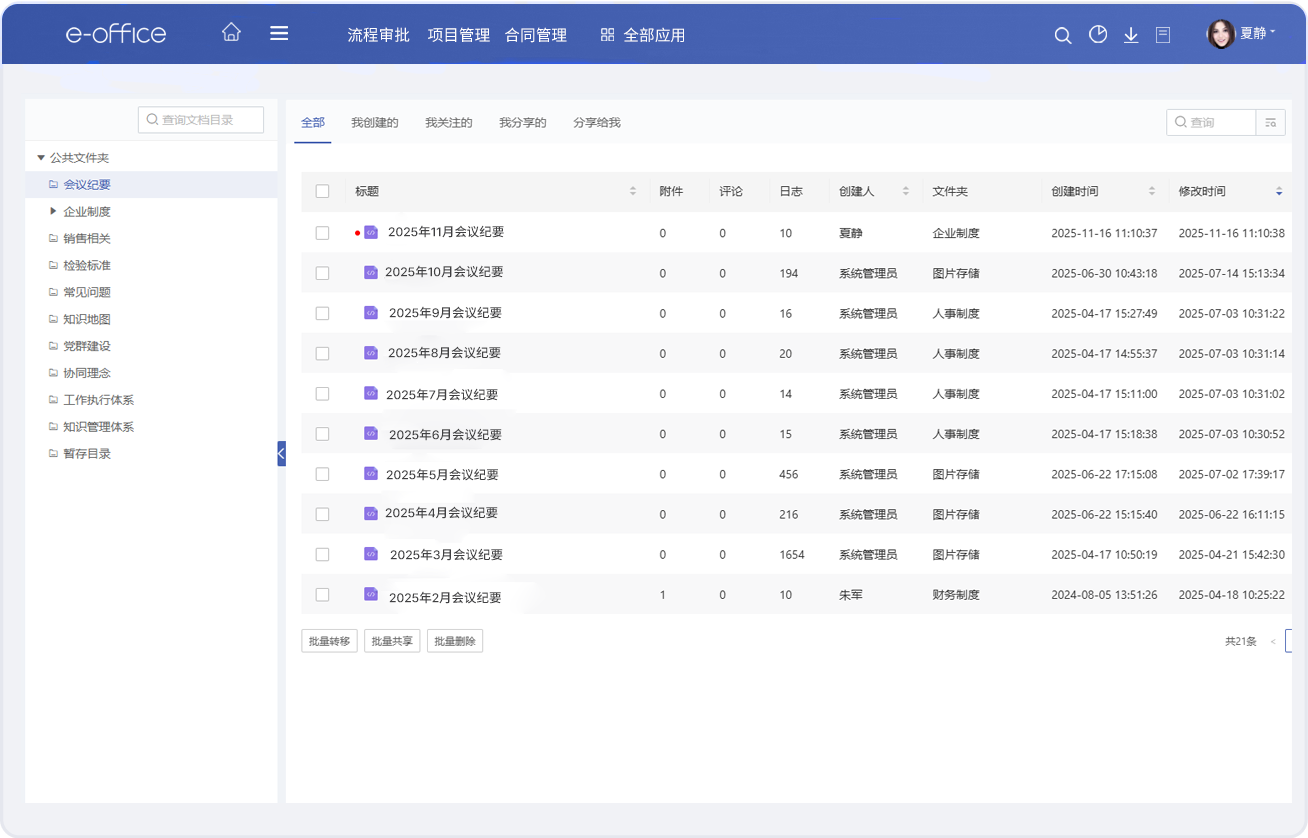This screenshot has width=1308, height=838.
Task: Open the clock icon in header
Action: tap(1098, 35)
